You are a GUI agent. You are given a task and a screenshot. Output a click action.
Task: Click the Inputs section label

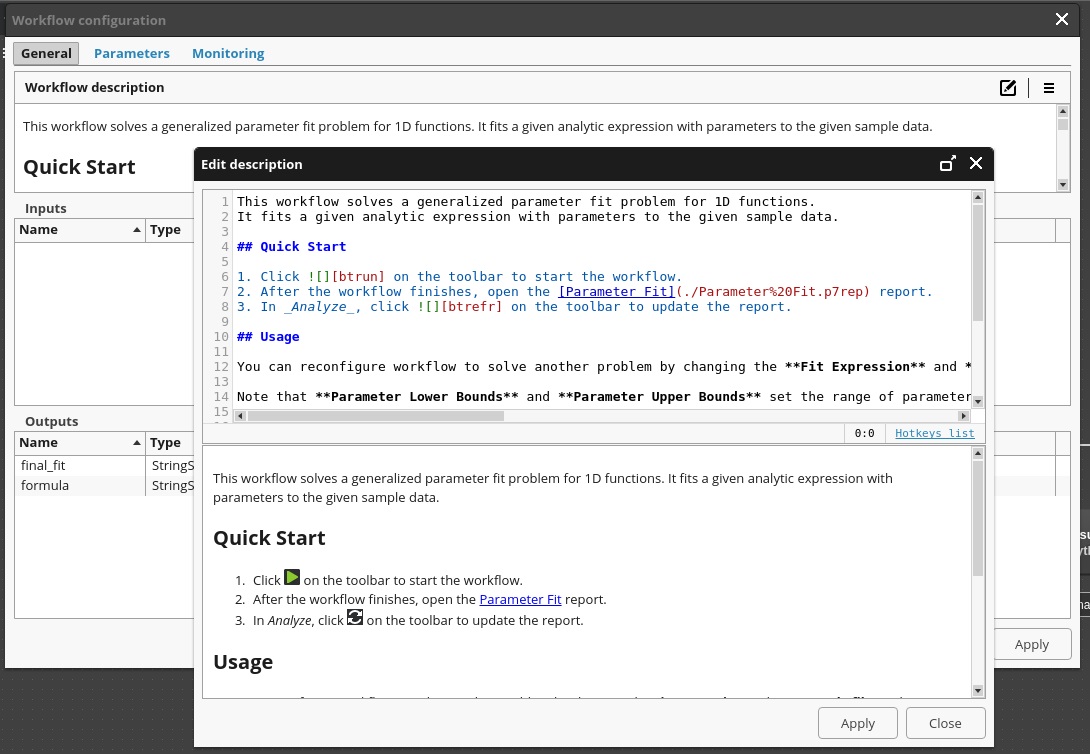pos(46,208)
